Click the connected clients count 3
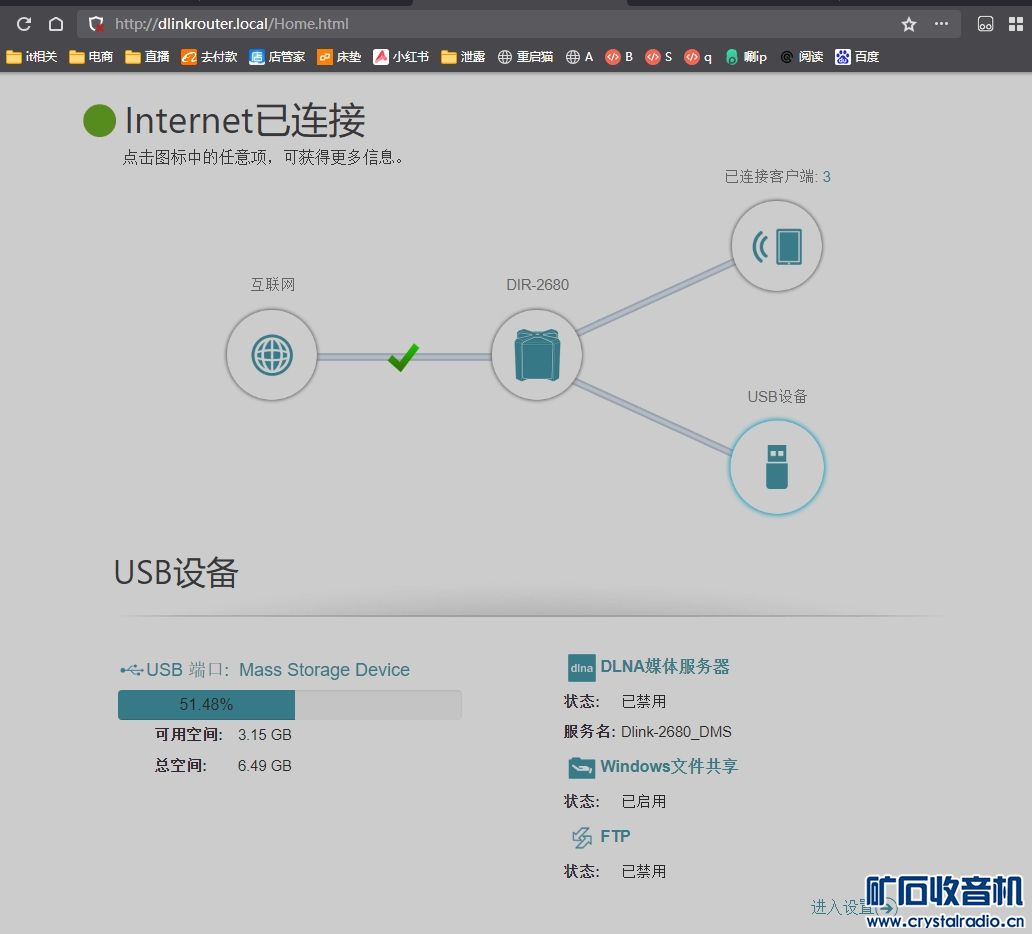The image size is (1032, 934). tap(827, 177)
